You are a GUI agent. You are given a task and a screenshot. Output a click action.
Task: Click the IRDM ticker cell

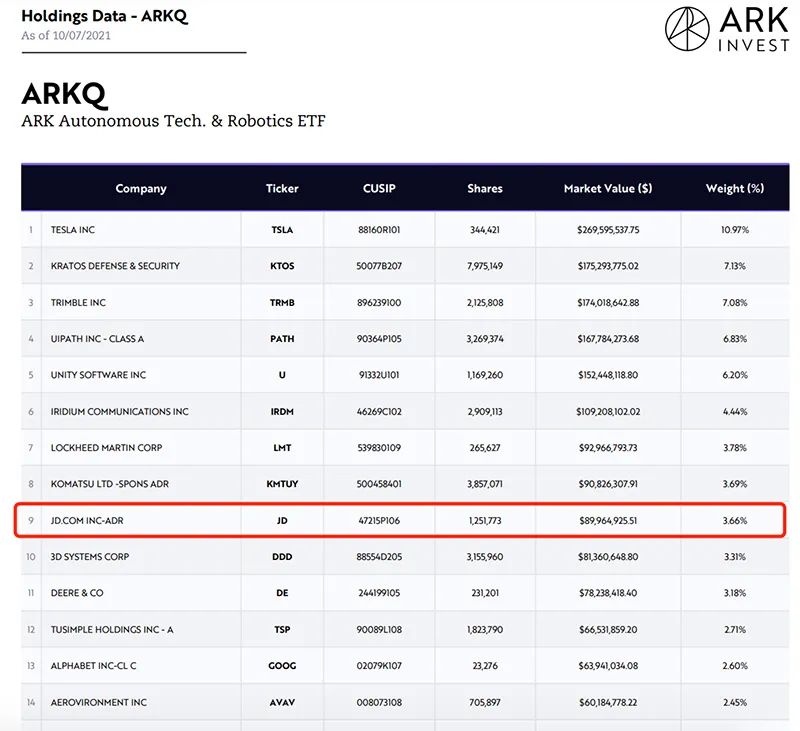pos(282,412)
